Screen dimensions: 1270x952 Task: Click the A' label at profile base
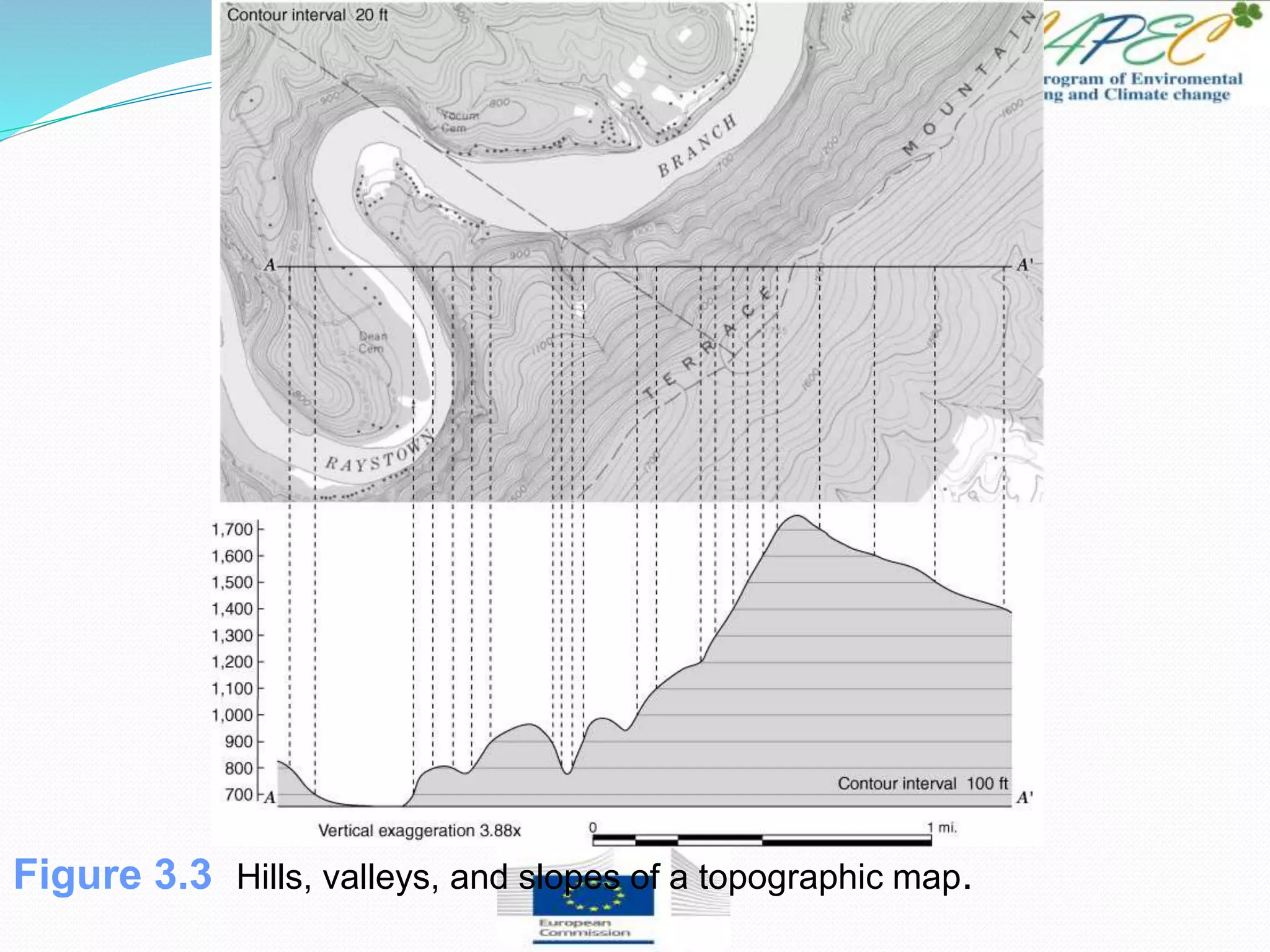click(1024, 798)
